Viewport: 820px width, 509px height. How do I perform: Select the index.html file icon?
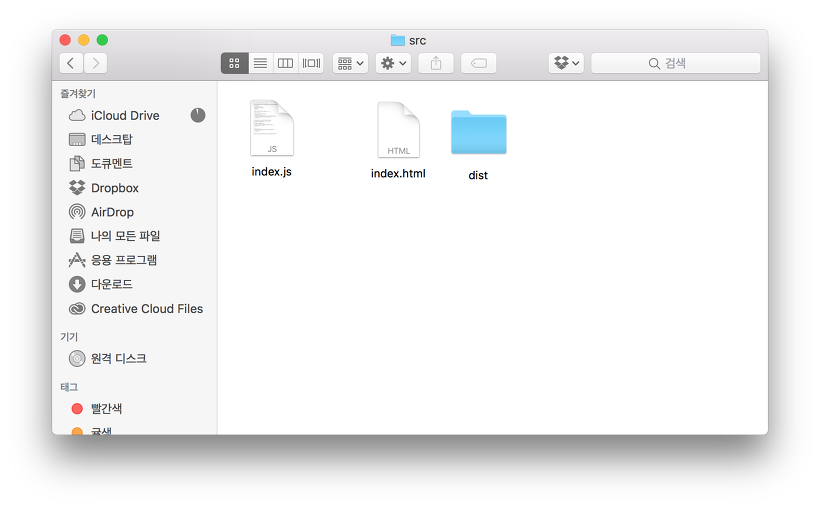point(398,130)
